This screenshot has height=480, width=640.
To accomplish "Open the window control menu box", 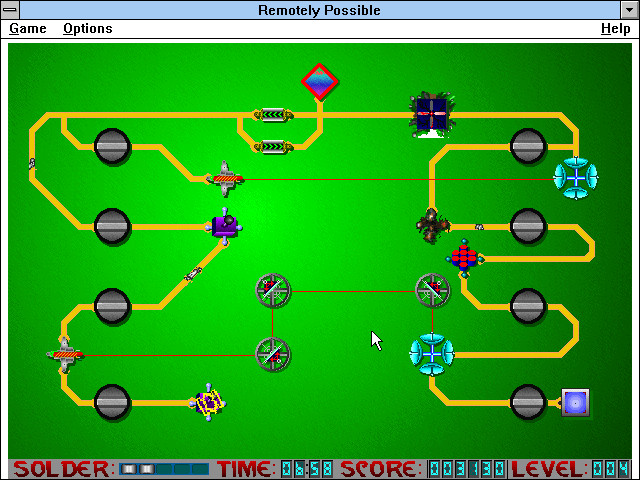I will pos(10,10).
